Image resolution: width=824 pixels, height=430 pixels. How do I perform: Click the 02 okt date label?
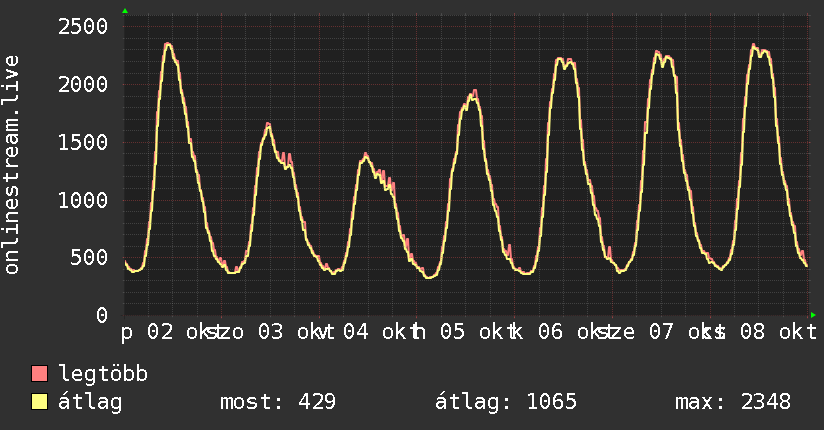tap(179, 332)
